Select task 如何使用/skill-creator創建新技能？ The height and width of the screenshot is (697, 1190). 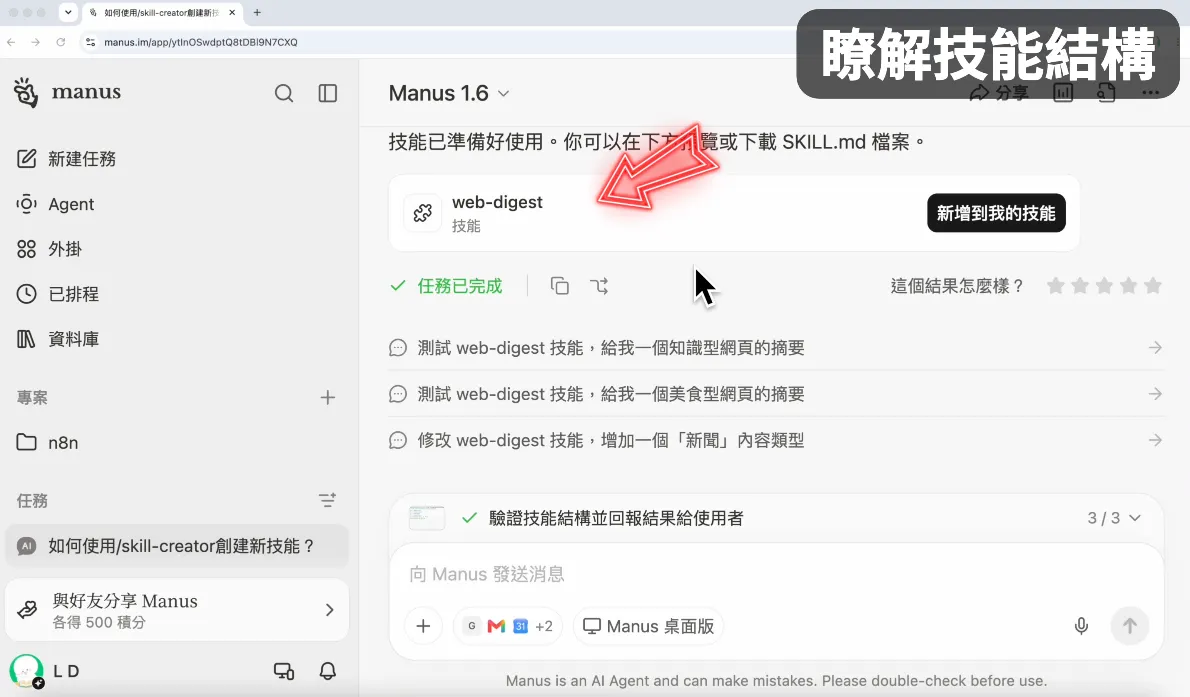176,546
